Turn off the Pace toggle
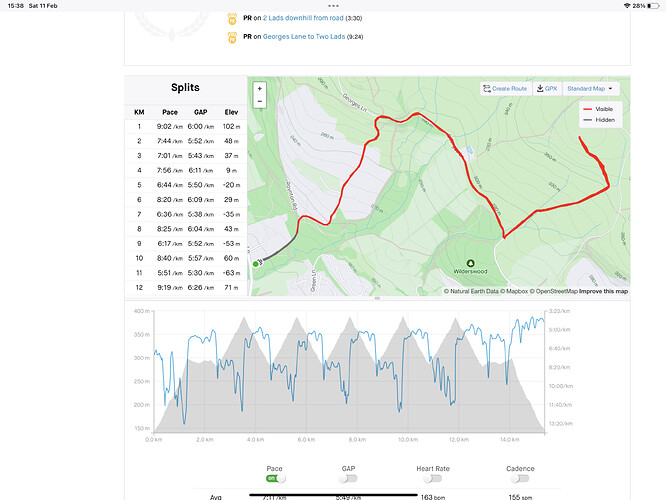The height and width of the screenshot is (500, 666). coord(275,478)
